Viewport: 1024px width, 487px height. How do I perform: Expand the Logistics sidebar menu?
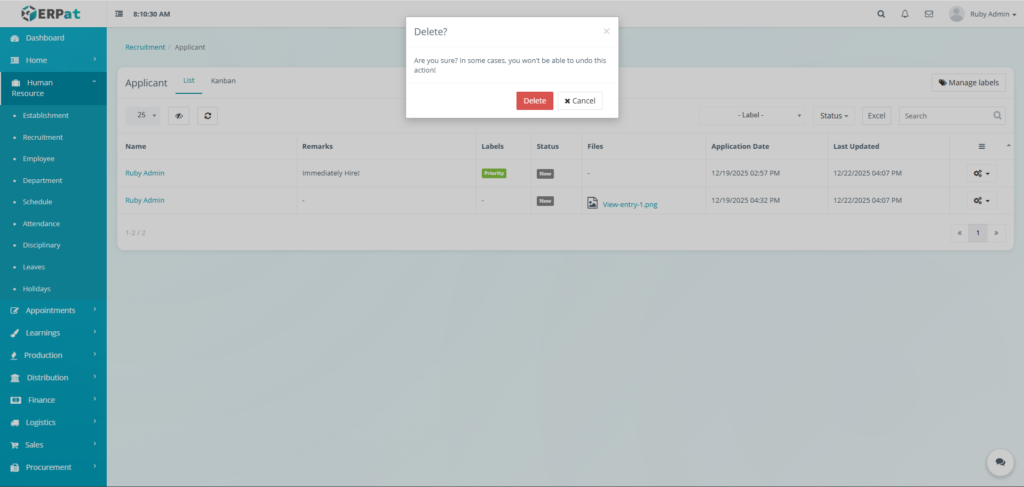click(54, 422)
